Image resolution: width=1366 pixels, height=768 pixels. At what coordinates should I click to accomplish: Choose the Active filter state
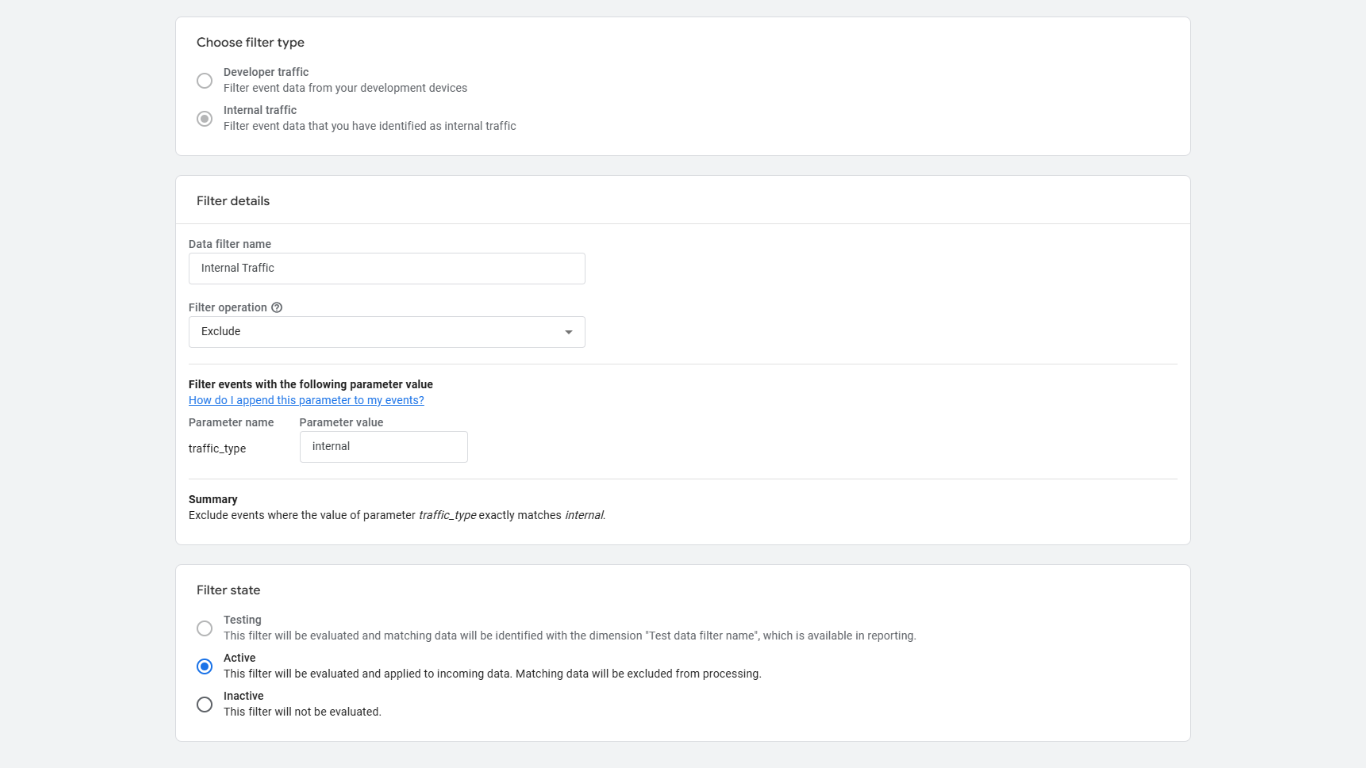point(204,666)
